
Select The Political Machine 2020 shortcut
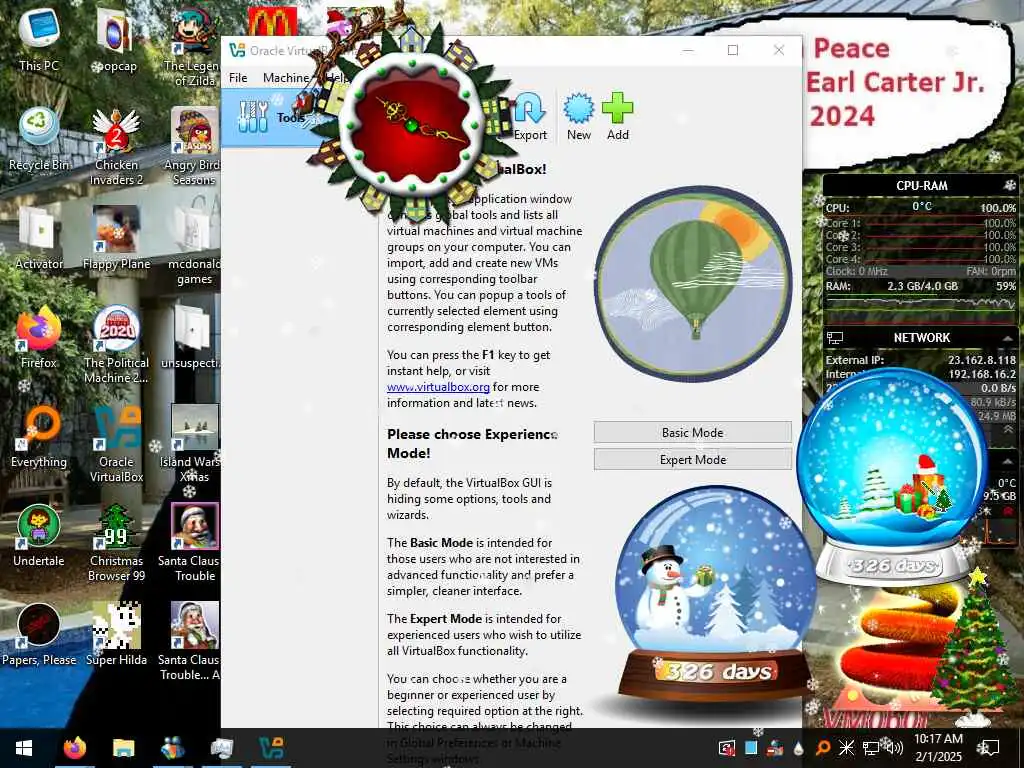(x=116, y=344)
